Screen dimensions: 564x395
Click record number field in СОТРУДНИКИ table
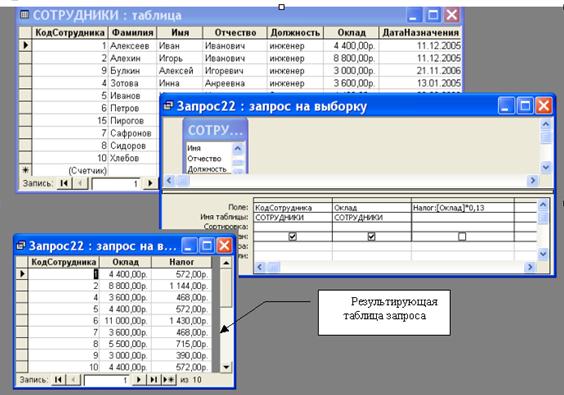click(116, 184)
